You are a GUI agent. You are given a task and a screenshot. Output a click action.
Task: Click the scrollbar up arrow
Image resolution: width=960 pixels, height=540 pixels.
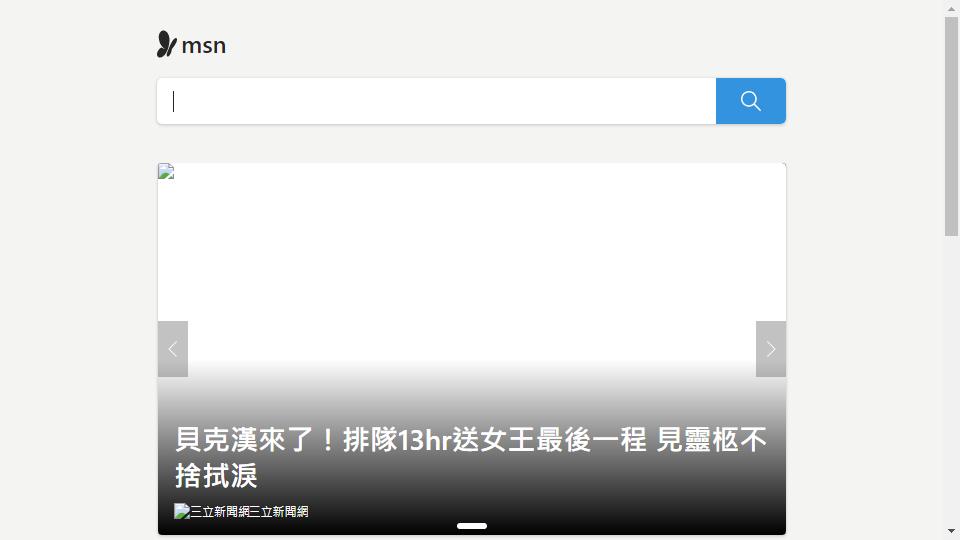951,8
